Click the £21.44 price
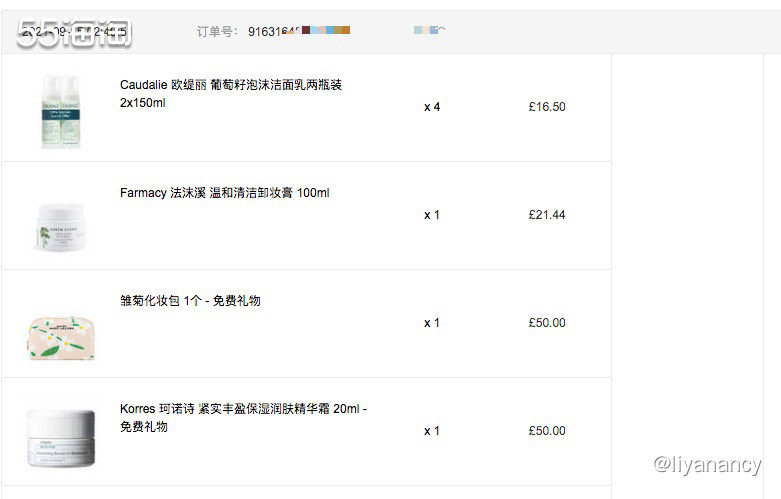 point(547,215)
